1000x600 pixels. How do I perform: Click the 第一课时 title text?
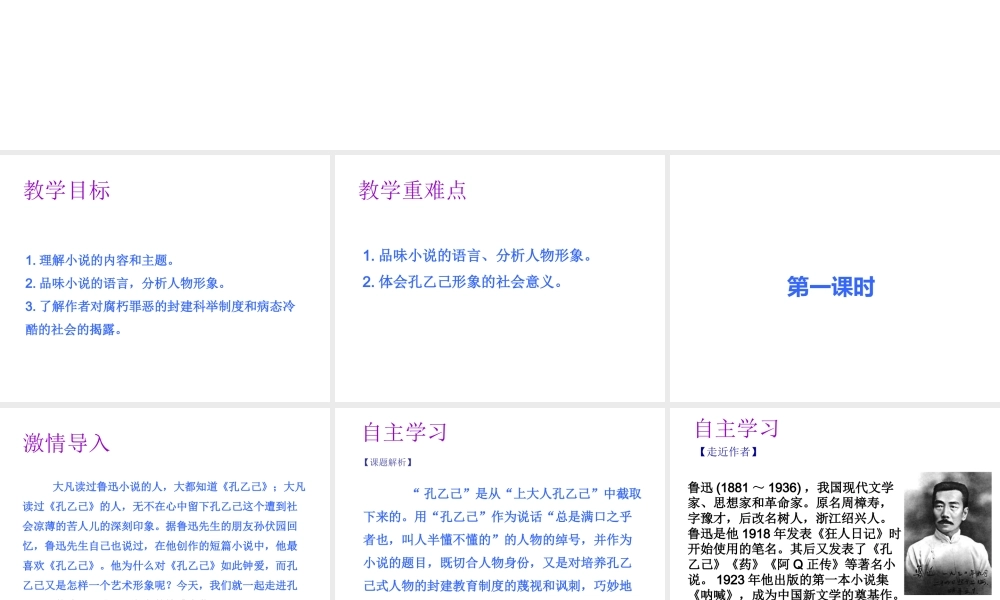pyautogui.click(x=830, y=287)
